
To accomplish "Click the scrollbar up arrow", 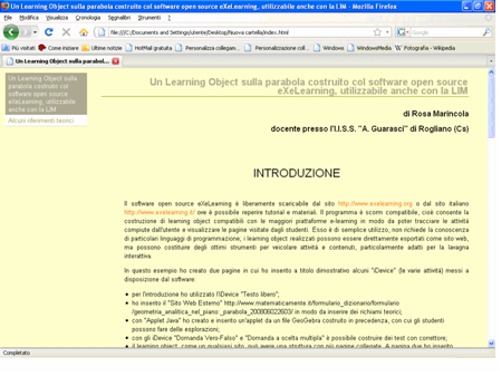I will tap(491, 72).
